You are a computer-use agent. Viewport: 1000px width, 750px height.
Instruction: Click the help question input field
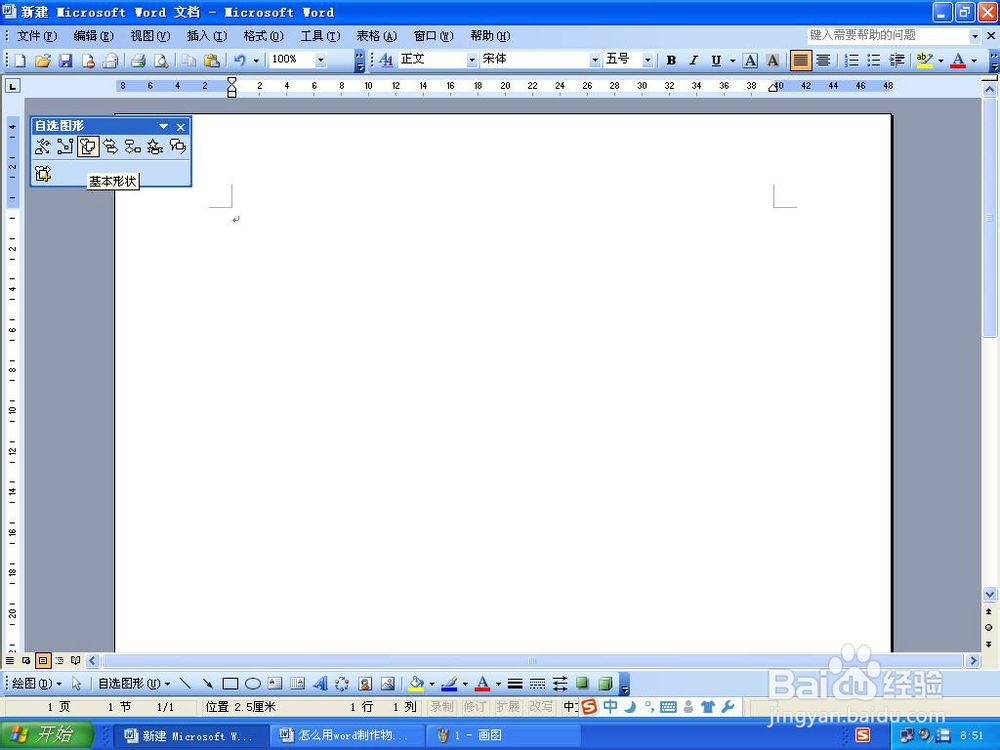tap(888, 36)
